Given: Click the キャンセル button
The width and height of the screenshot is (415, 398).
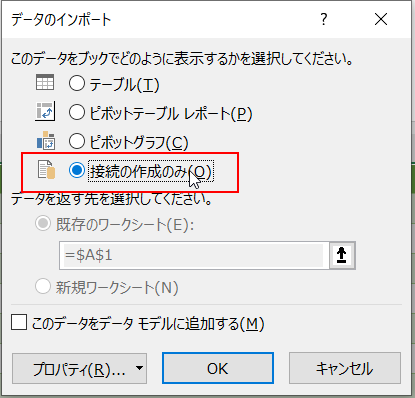Looking at the screenshot, I should tap(345, 368).
